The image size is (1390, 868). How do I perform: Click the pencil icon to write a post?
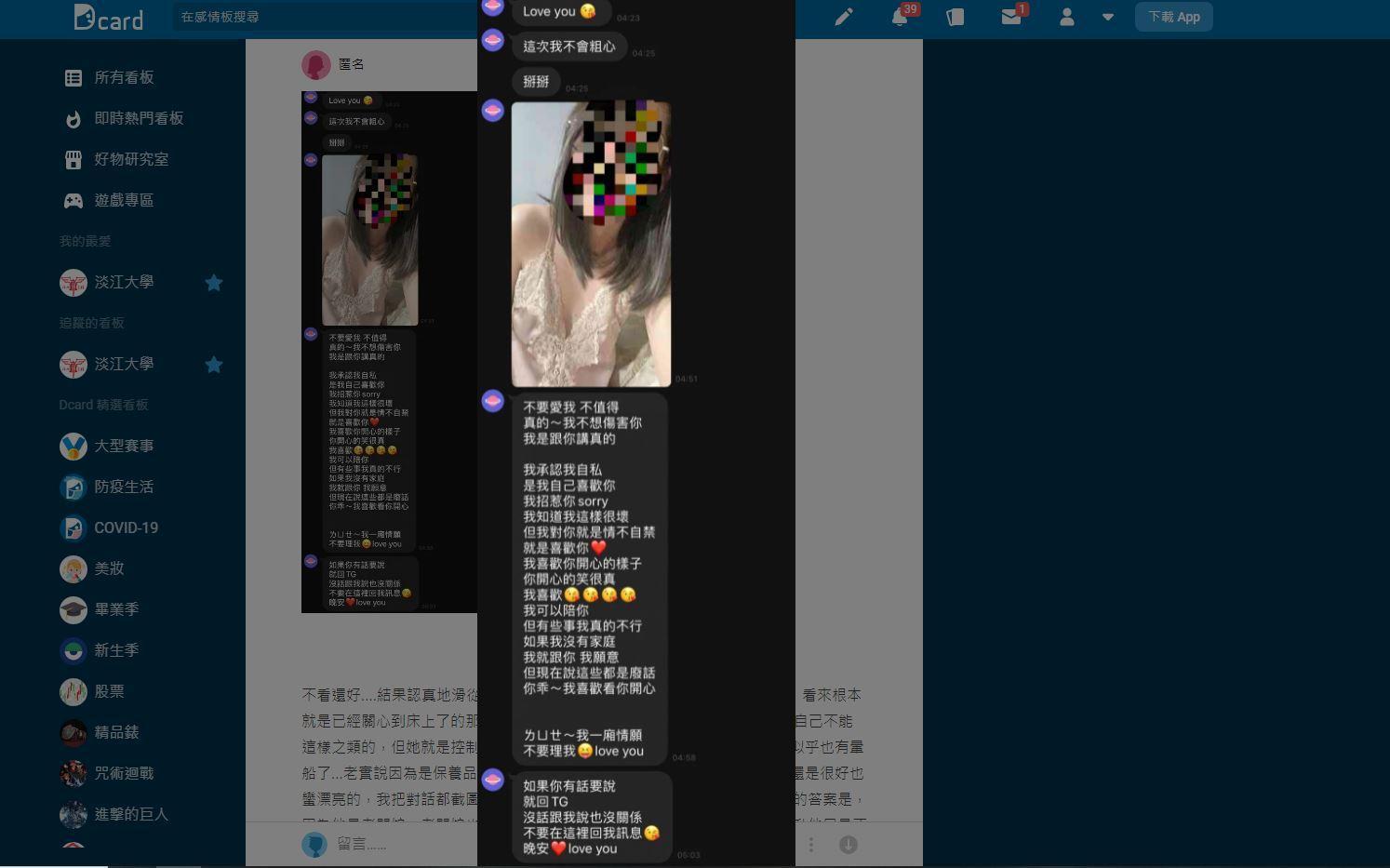point(844,17)
